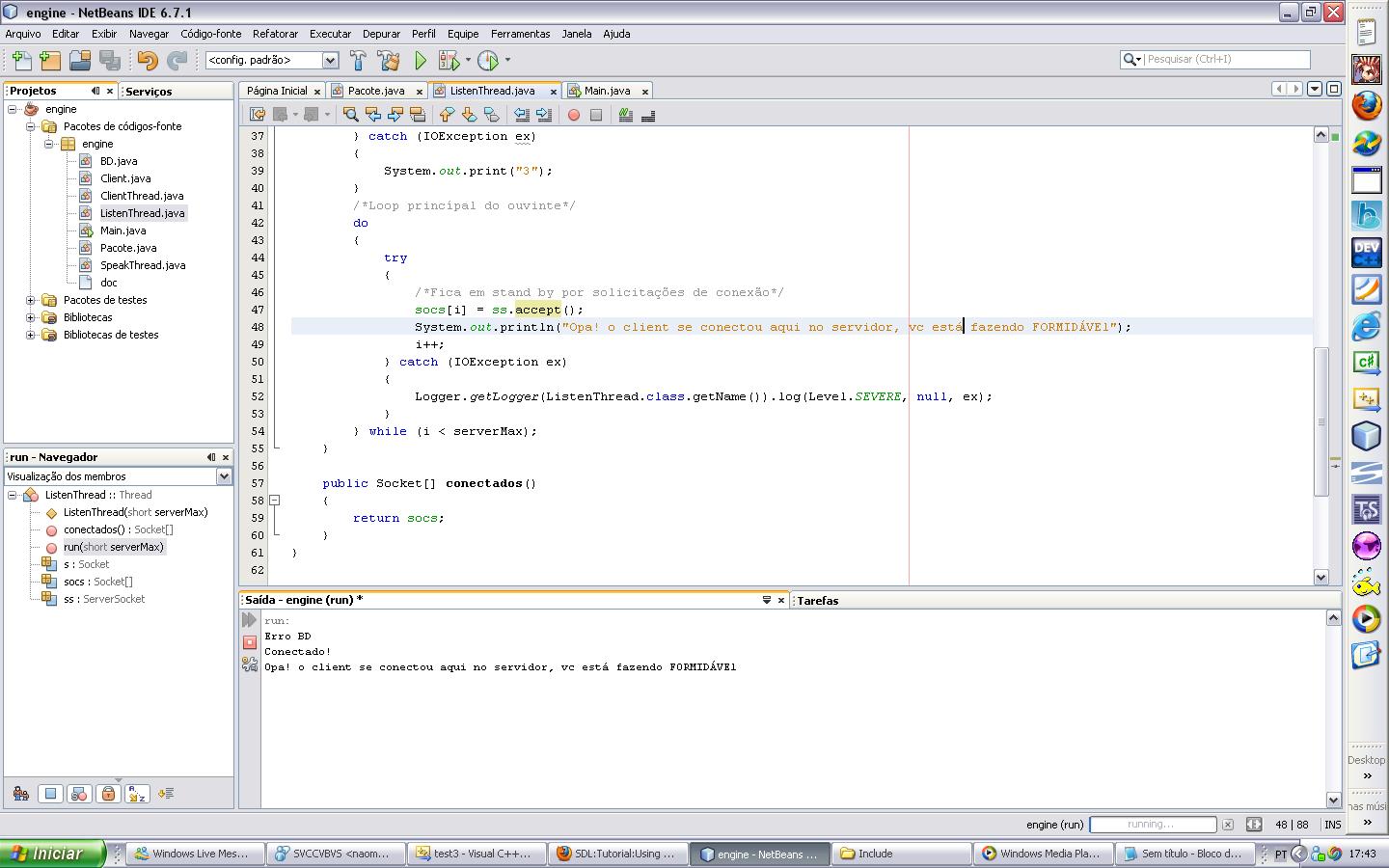
Task: Click the magnifier icon in the editor toolbar
Action: pos(350,115)
